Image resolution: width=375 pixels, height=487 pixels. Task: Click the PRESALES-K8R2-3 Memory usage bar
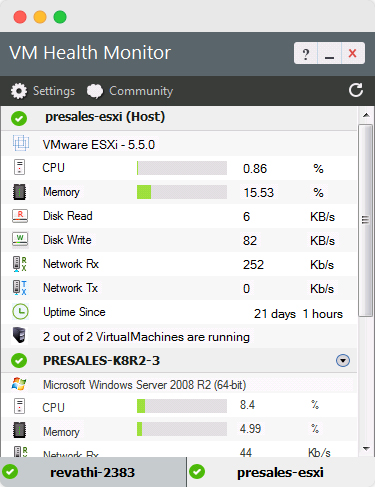(x=182, y=429)
